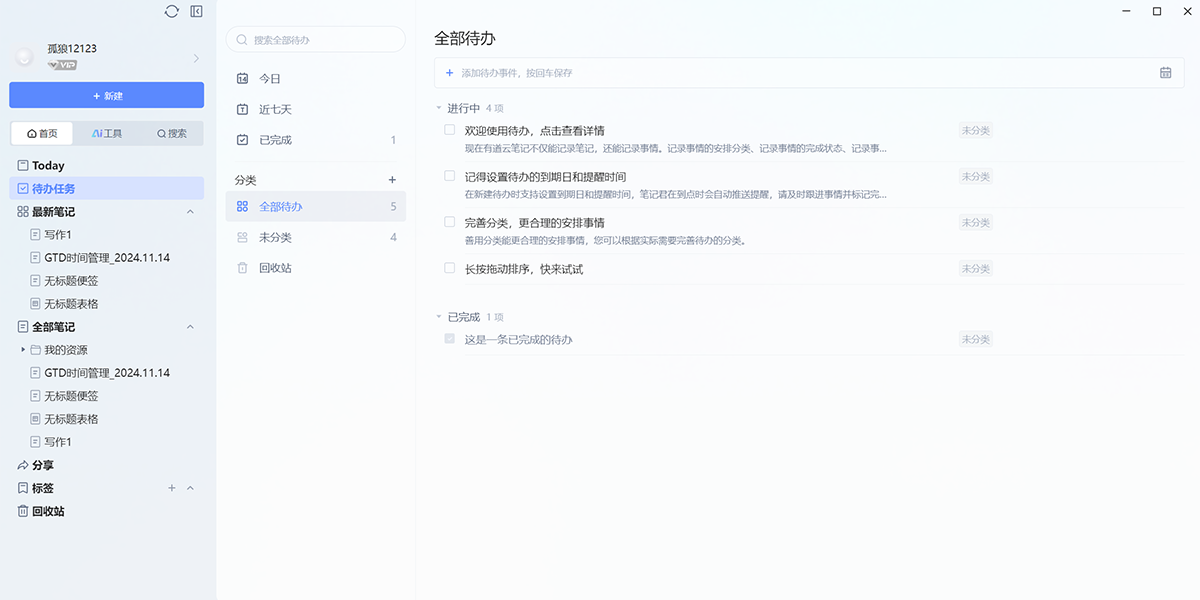Collapse the 进行中 section
The width and height of the screenshot is (1200, 600).
[437, 108]
